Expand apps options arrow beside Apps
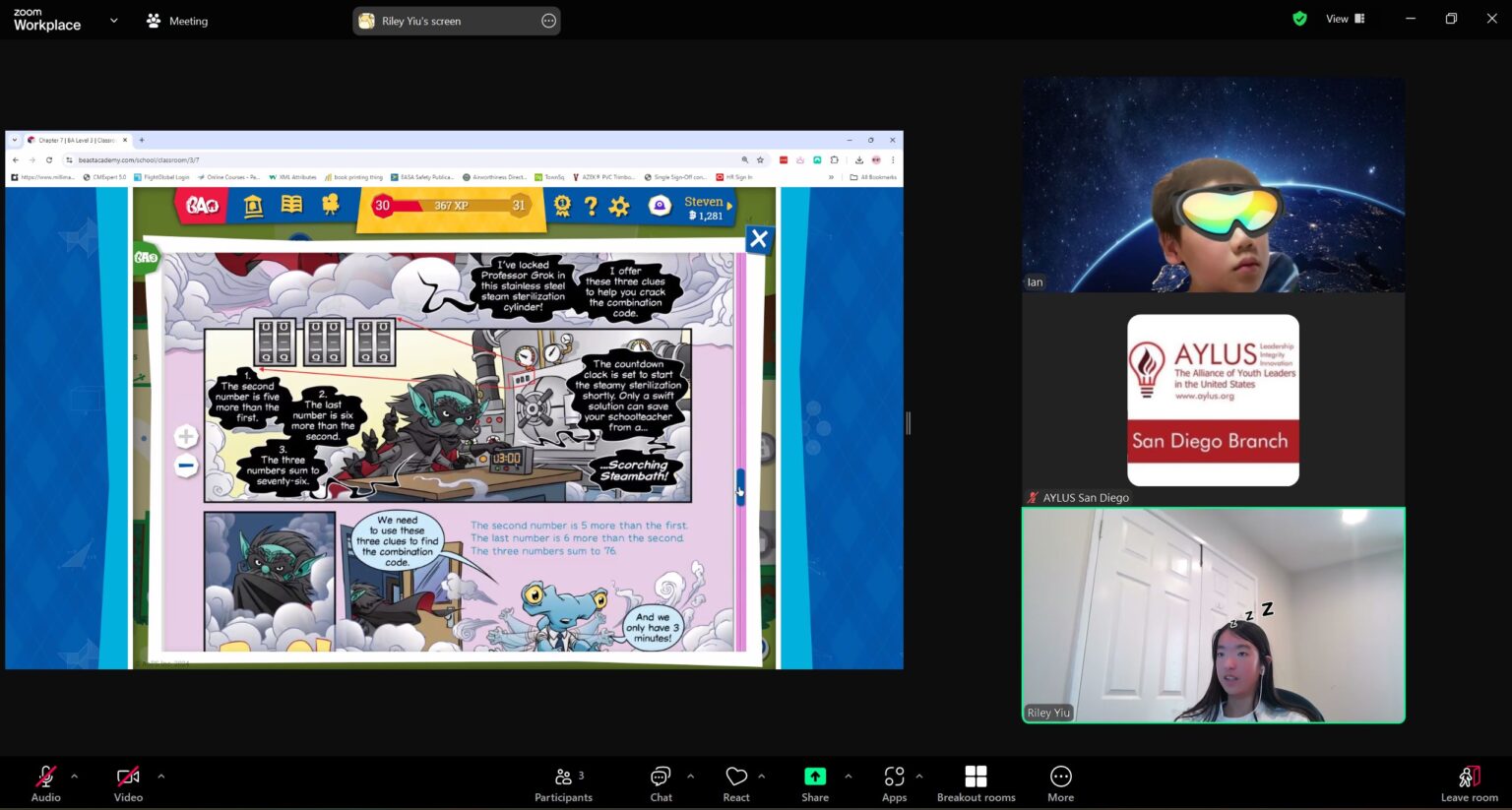The image size is (1512, 810). coord(919,776)
